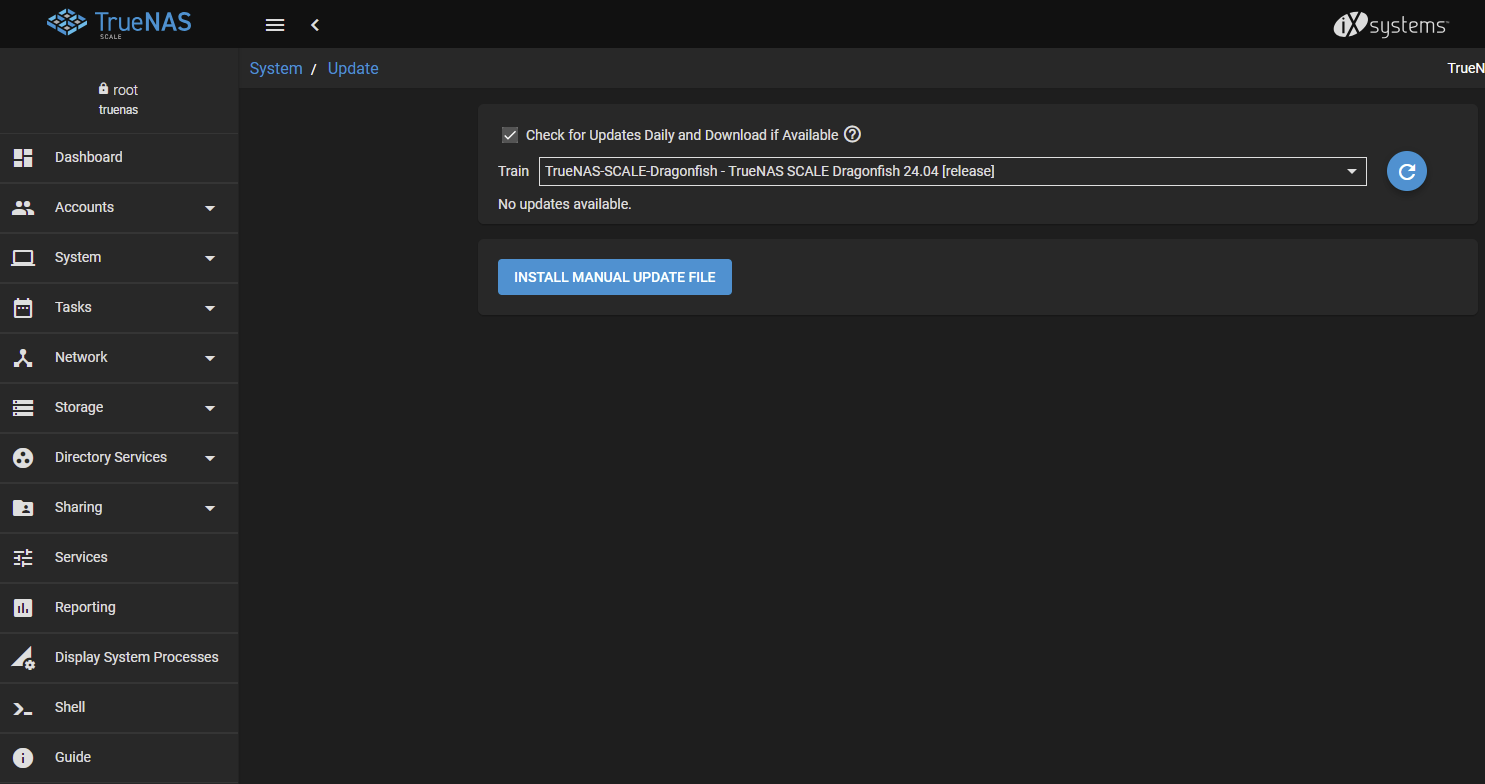
Task: Click the Reporting chart icon
Action: click(23, 608)
